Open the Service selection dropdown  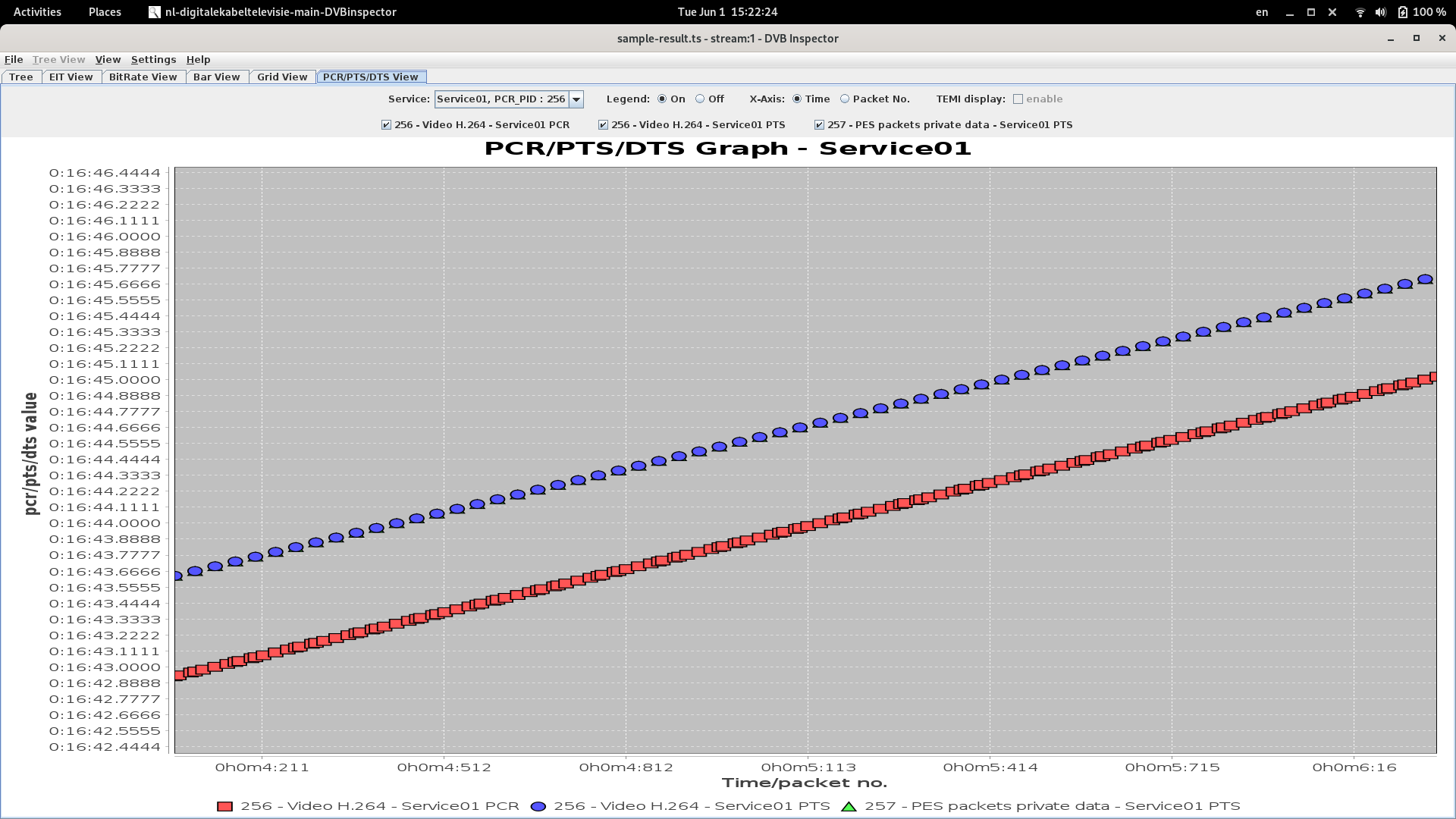[x=577, y=99]
